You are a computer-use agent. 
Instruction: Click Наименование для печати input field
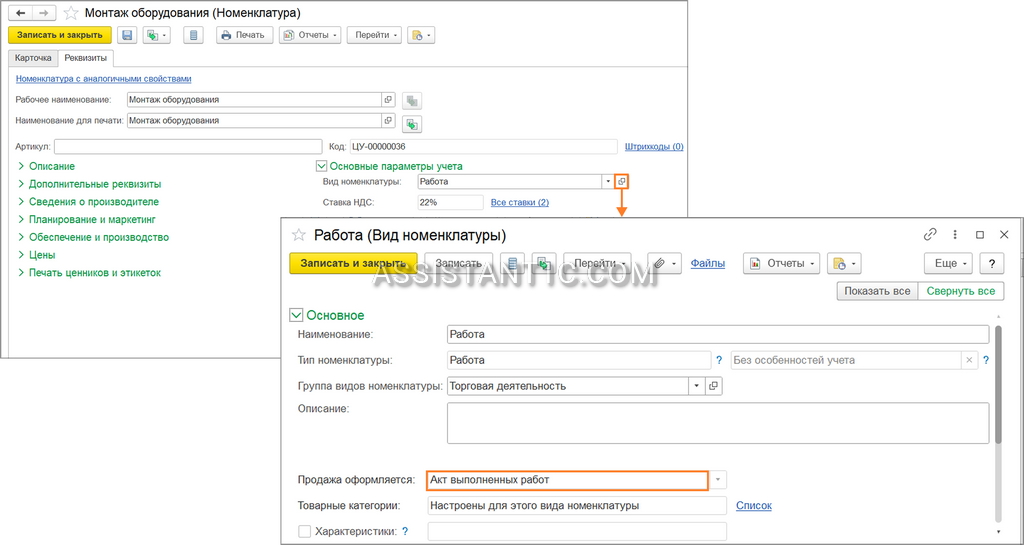click(254, 121)
